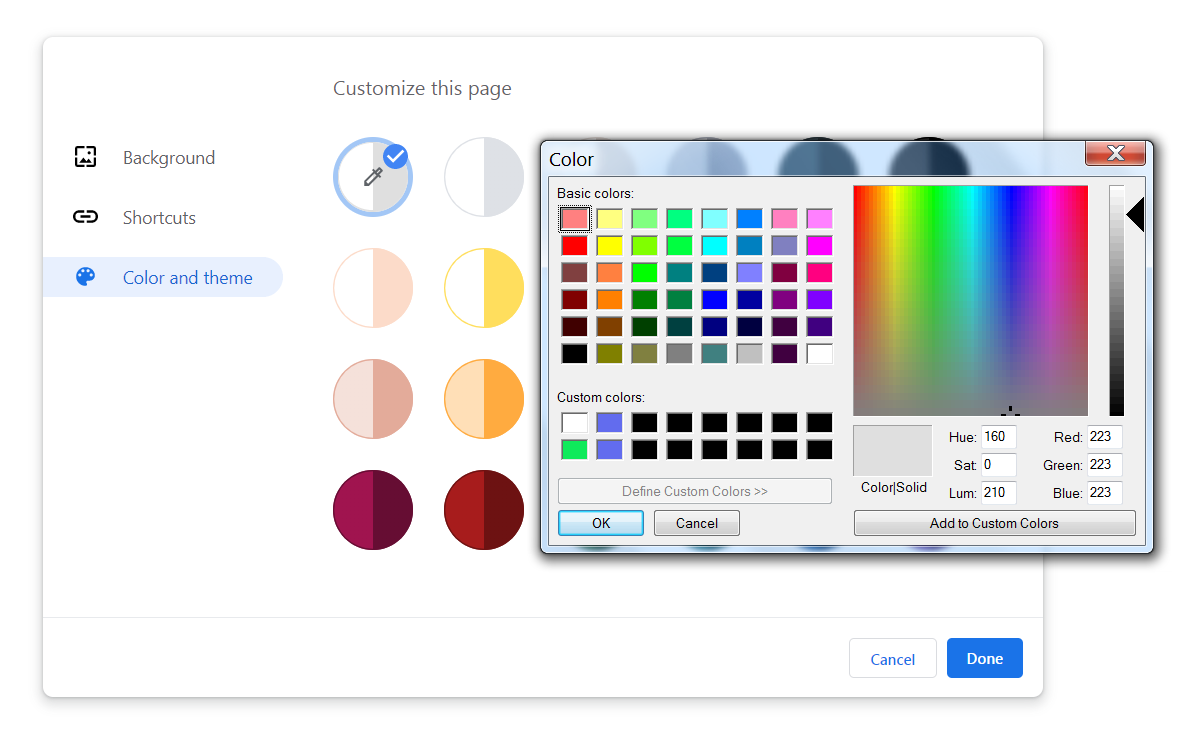Switch to the Background section
The image size is (1200, 740).
169,157
